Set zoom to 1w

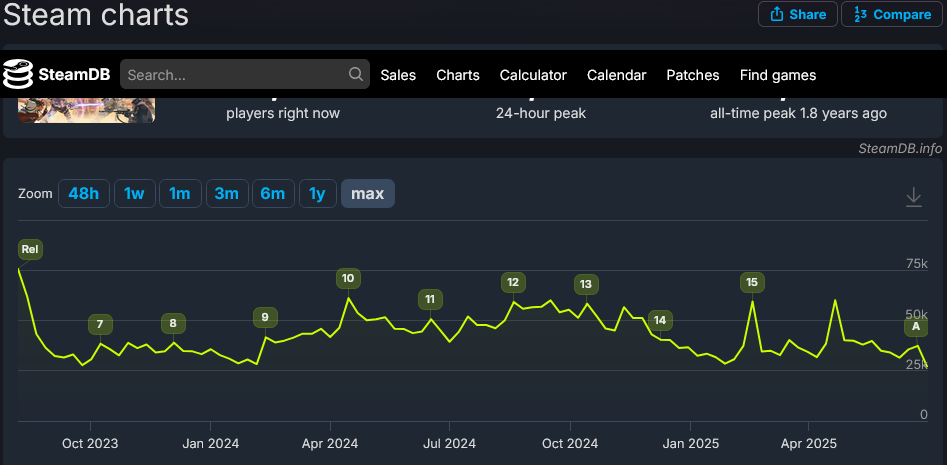(x=134, y=194)
